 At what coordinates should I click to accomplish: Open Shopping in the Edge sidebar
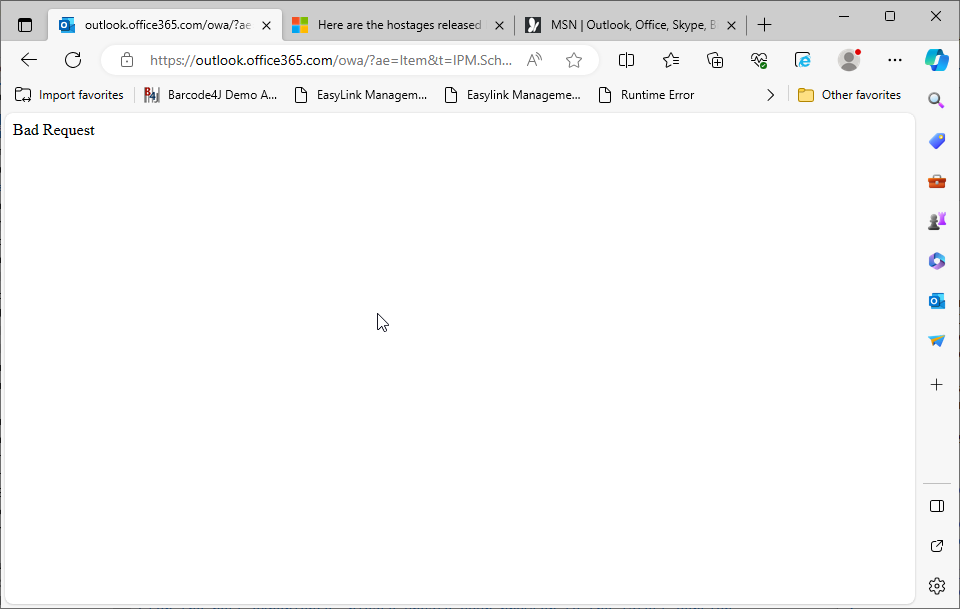(936, 140)
